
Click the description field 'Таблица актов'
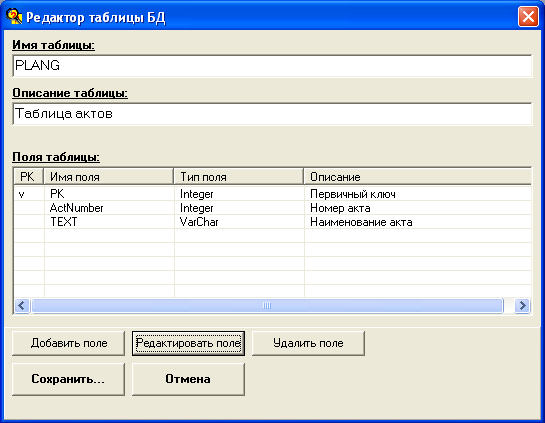(x=272, y=114)
